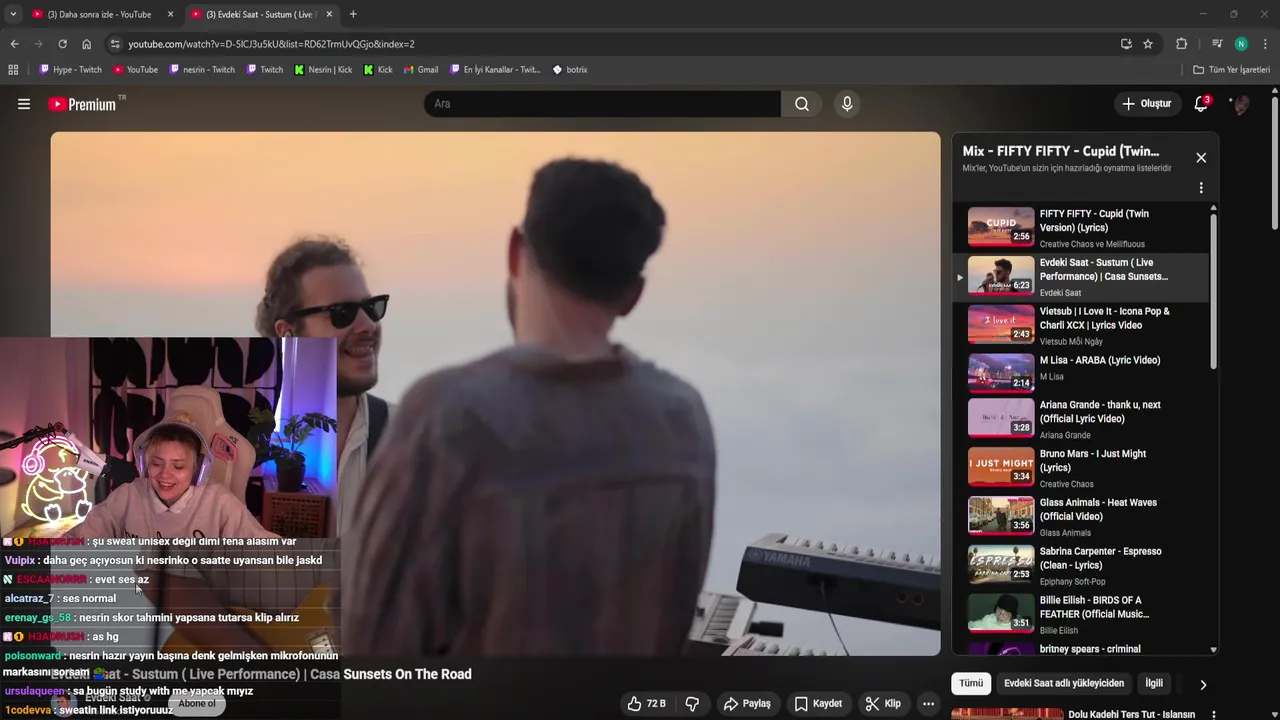The height and width of the screenshot is (720, 1280).
Task: Open Tüm Yer İşaretleri bookmarks folder
Action: [1232, 70]
